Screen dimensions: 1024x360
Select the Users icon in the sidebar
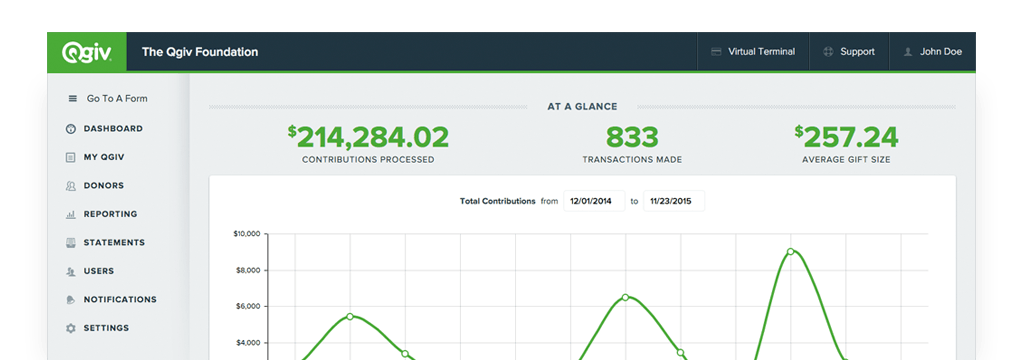(x=71, y=271)
